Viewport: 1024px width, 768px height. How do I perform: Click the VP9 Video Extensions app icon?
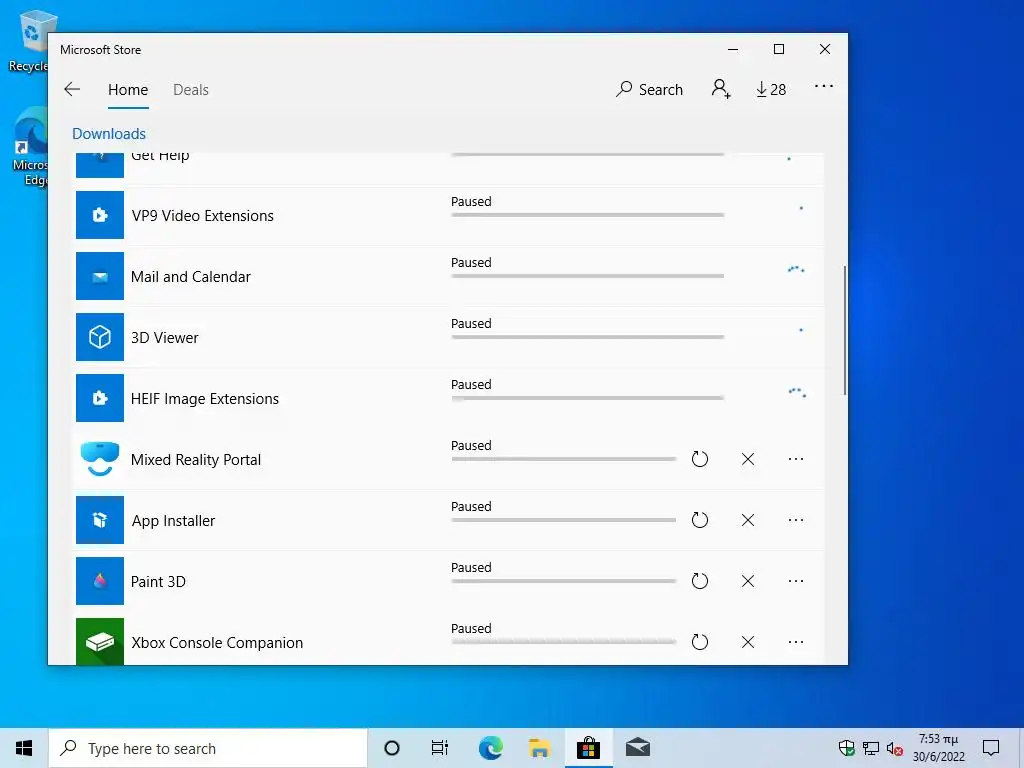click(100, 215)
